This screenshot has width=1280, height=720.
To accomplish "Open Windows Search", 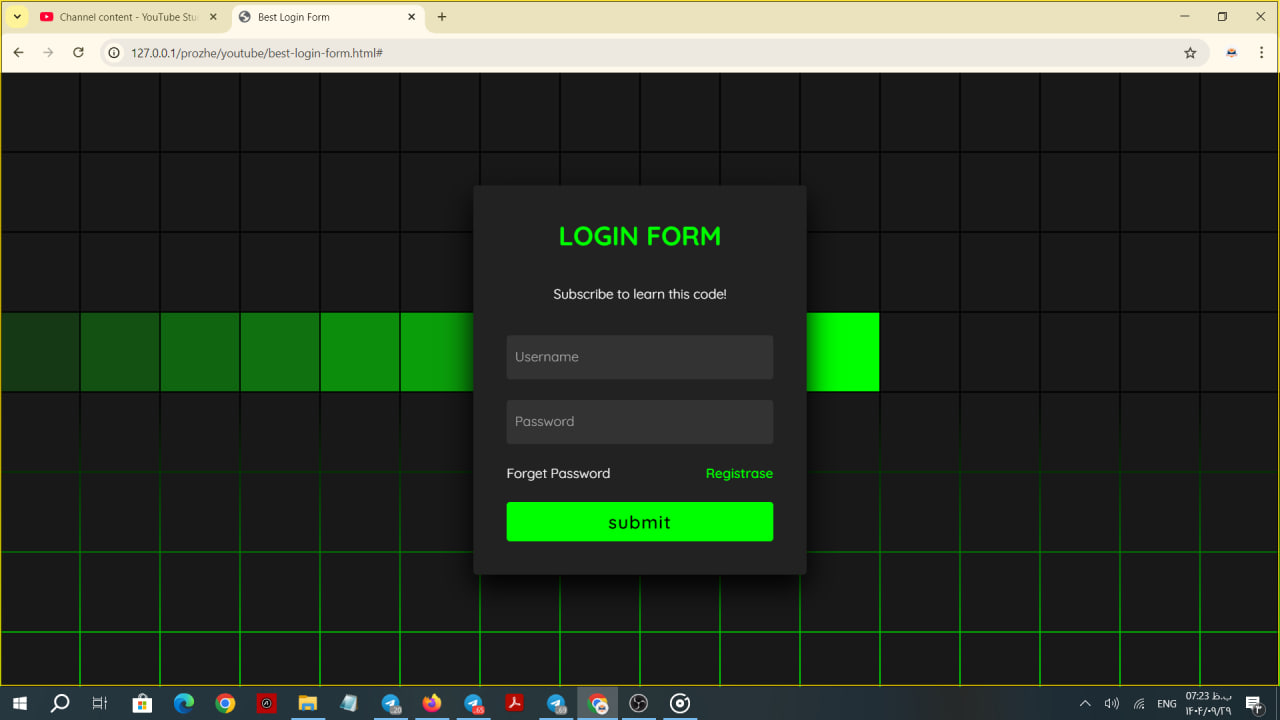I will (59, 703).
